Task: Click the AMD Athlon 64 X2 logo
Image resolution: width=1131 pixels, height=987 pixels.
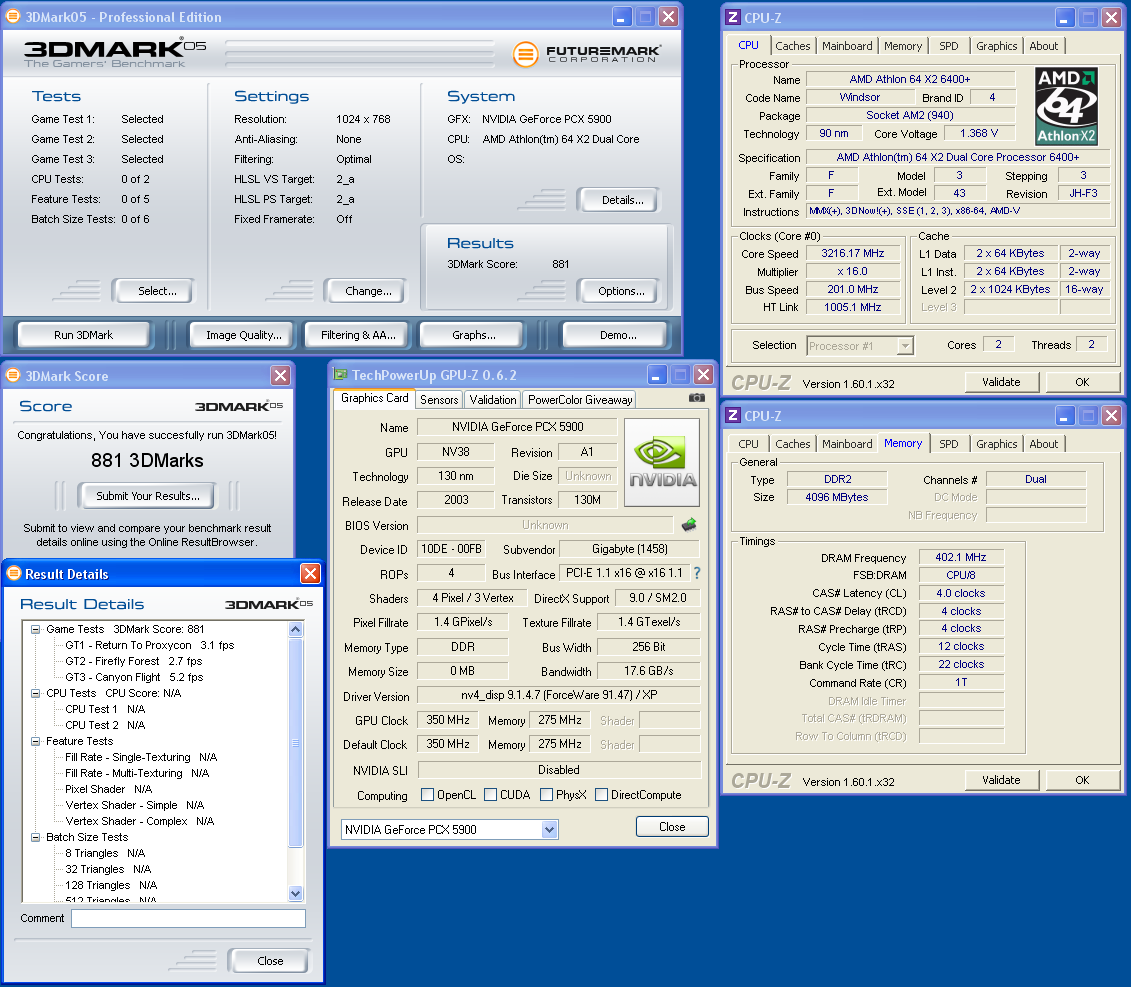Action: pyautogui.click(x=1066, y=108)
